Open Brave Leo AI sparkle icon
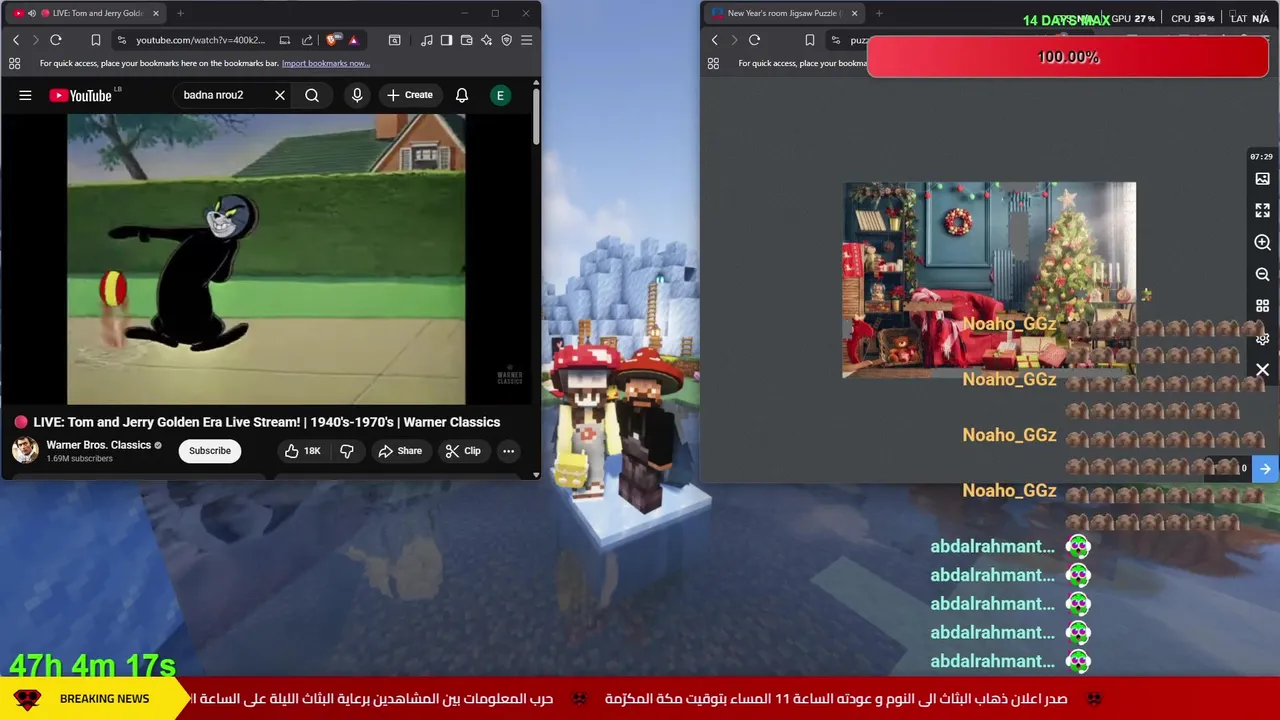The height and width of the screenshot is (720, 1280). click(486, 40)
